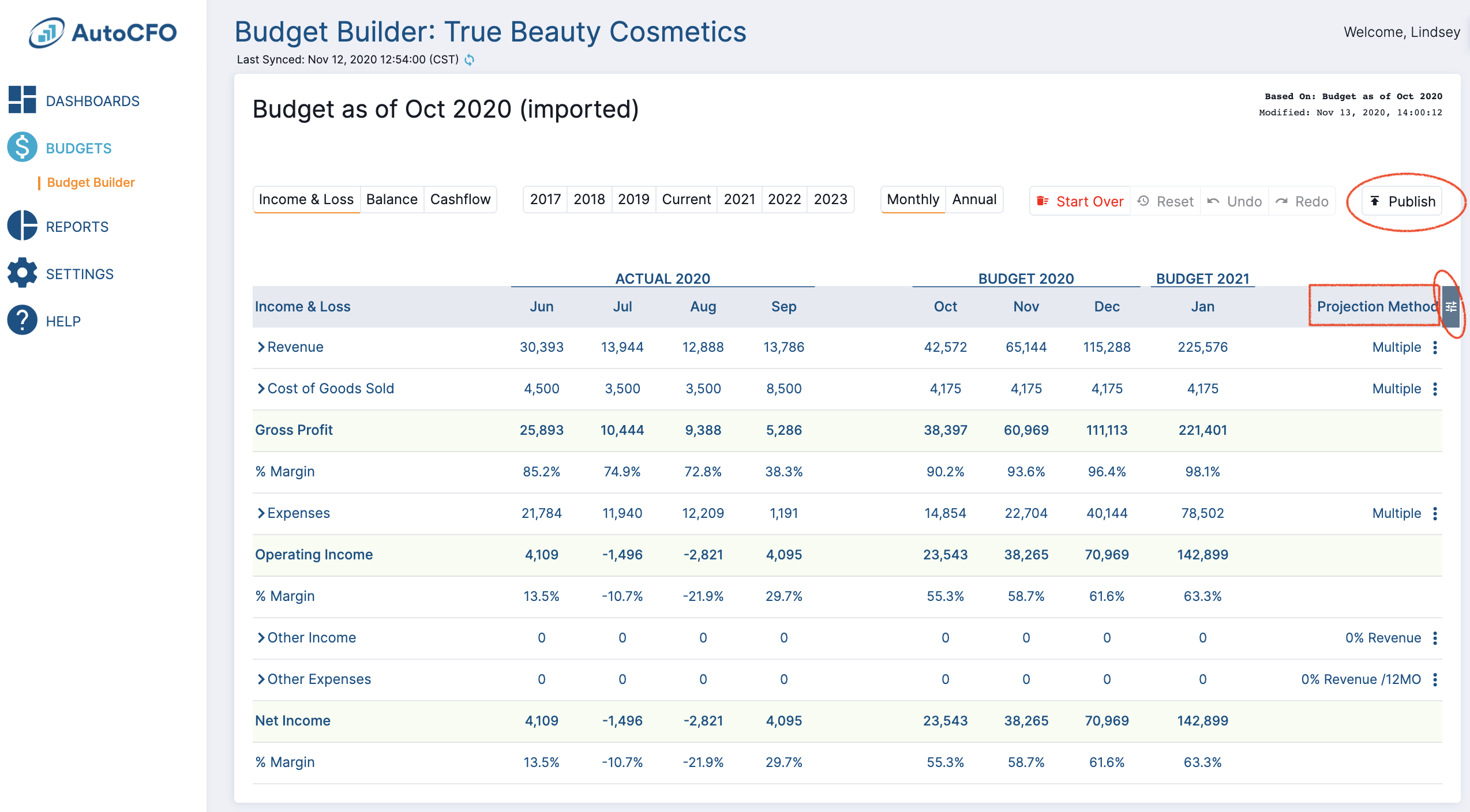Select year 2021
The height and width of the screenshot is (812, 1470).
pyautogui.click(x=740, y=200)
